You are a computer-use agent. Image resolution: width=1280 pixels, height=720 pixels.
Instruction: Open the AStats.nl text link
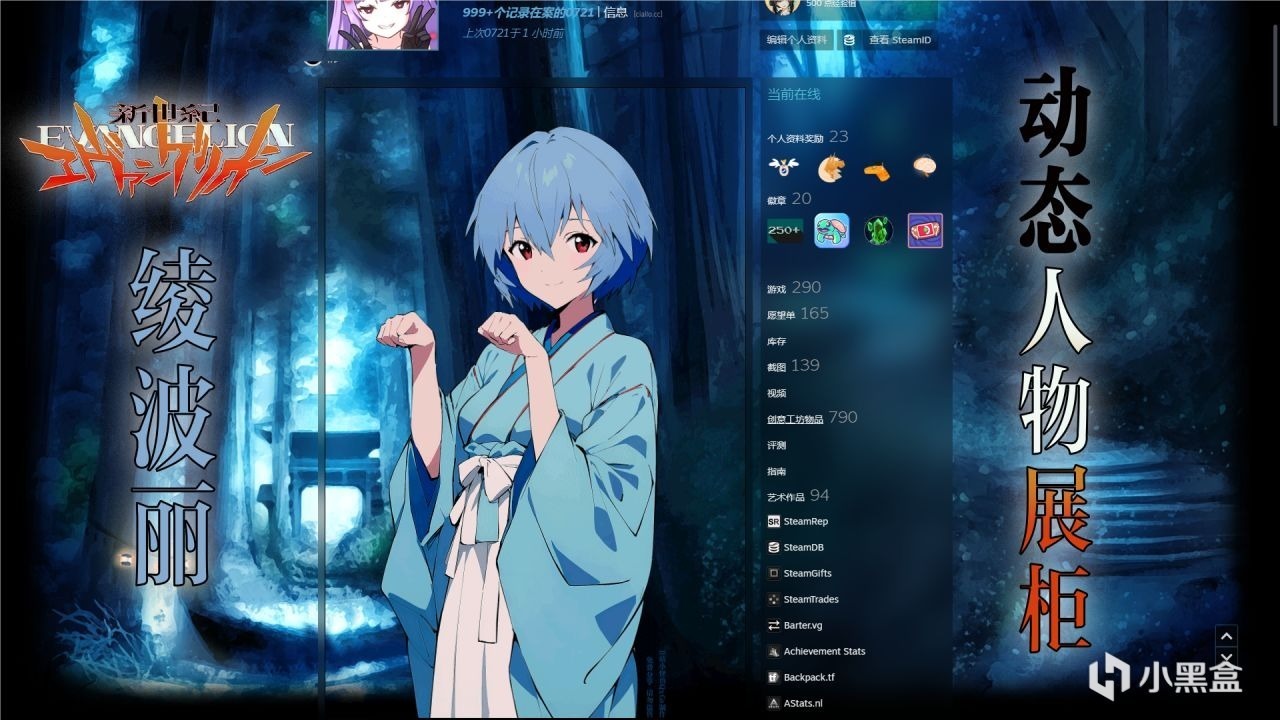pos(804,703)
